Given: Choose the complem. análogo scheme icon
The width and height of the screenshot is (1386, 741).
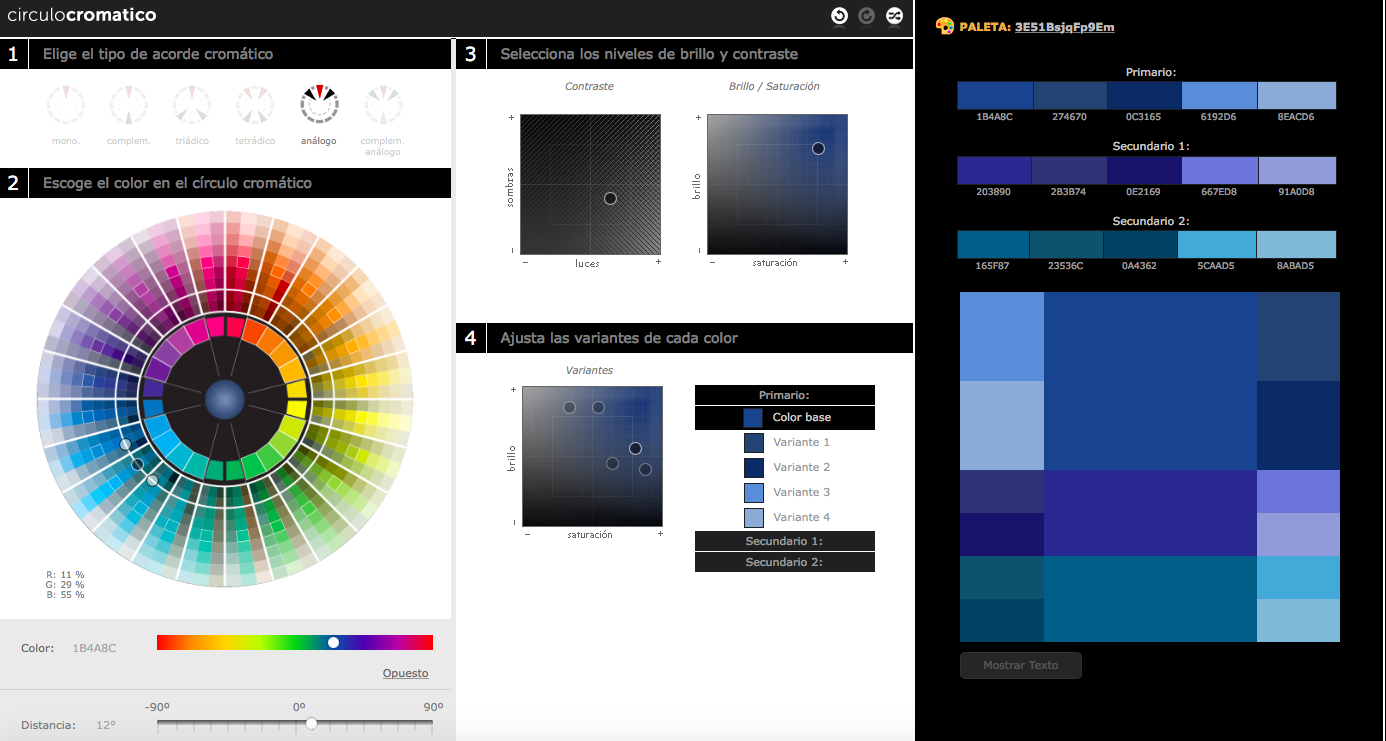Looking at the screenshot, I should tap(382, 104).
